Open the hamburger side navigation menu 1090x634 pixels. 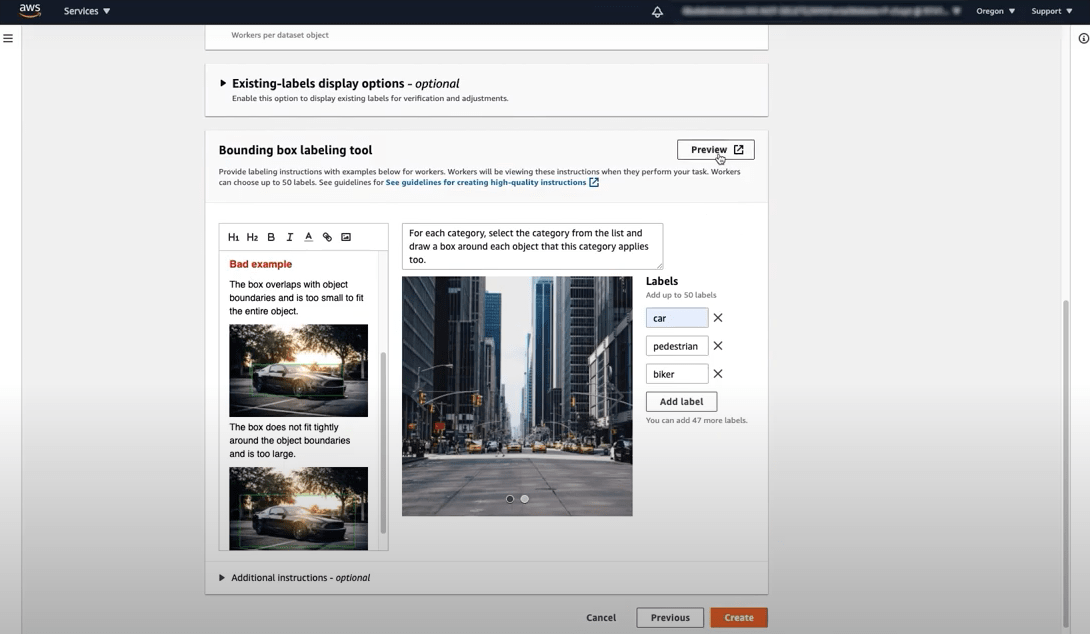tap(8, 38)
